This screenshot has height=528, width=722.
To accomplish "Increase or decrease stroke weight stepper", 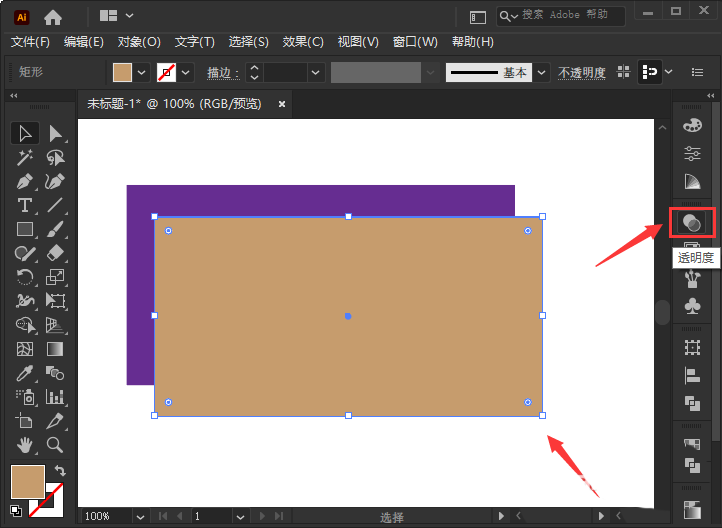I will (254, 72).
